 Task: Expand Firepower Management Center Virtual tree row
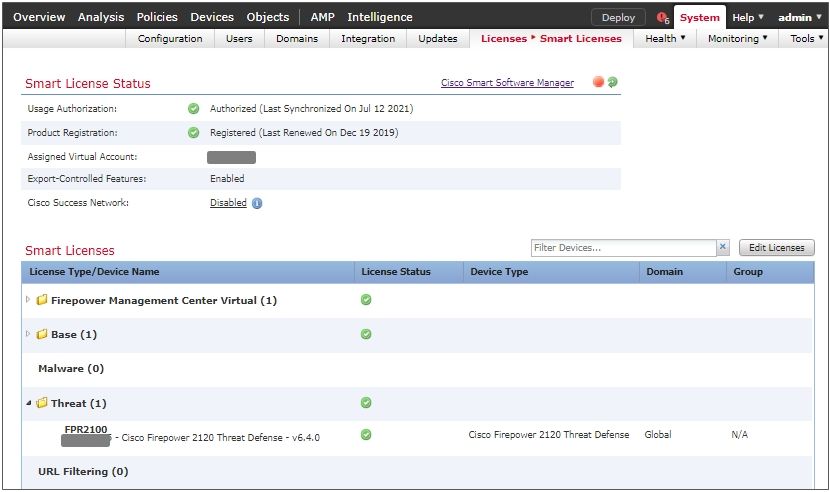pyautogui.click(x=28, y=300)
